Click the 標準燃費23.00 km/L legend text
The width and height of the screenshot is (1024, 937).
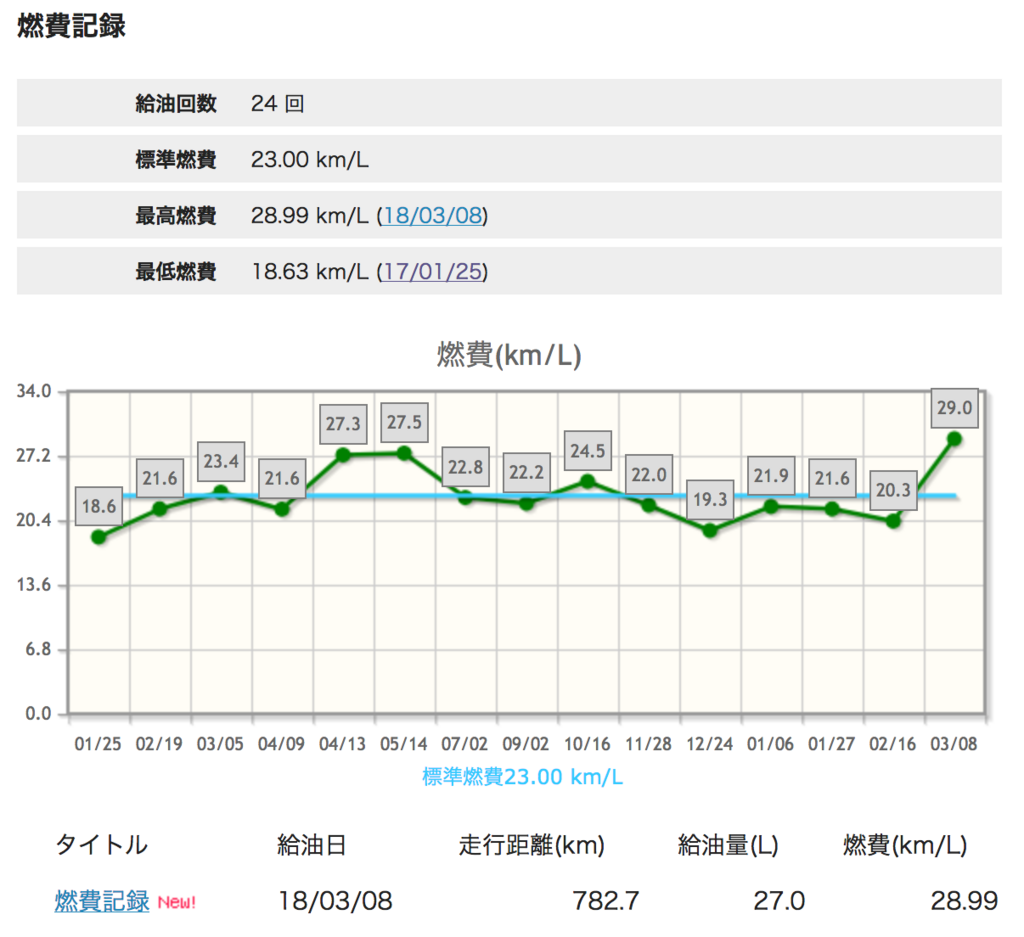coord(522,777)
